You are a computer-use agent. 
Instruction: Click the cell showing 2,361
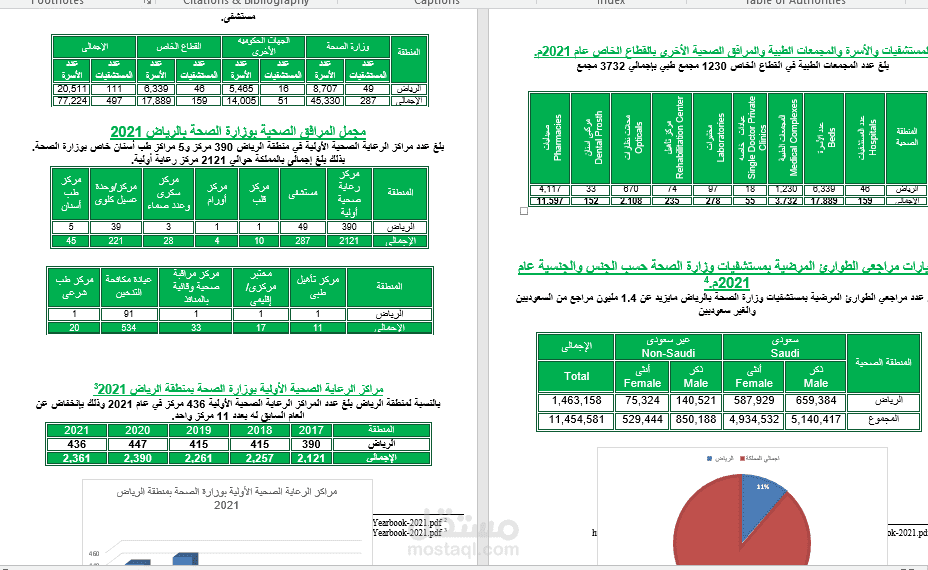click(x=76, y=458)
